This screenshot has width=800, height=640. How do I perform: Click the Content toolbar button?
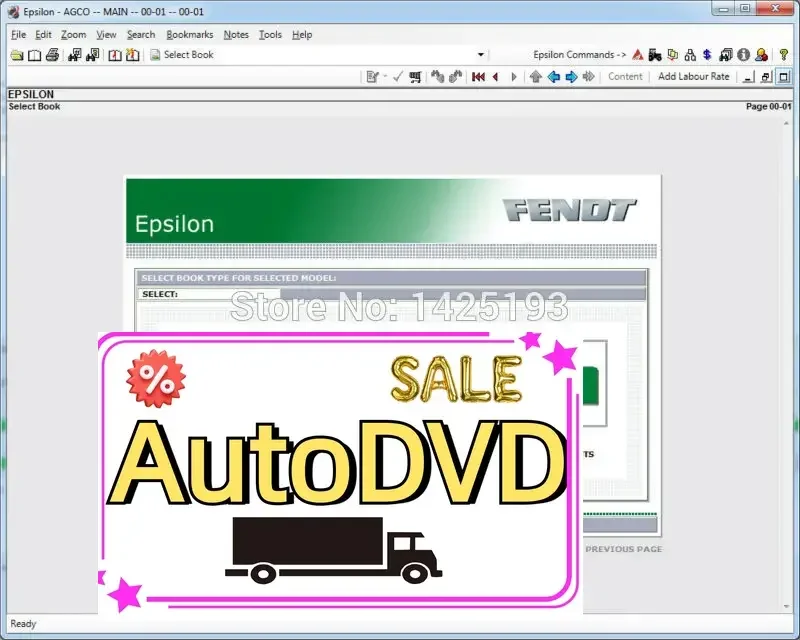(x=625, y=77)
